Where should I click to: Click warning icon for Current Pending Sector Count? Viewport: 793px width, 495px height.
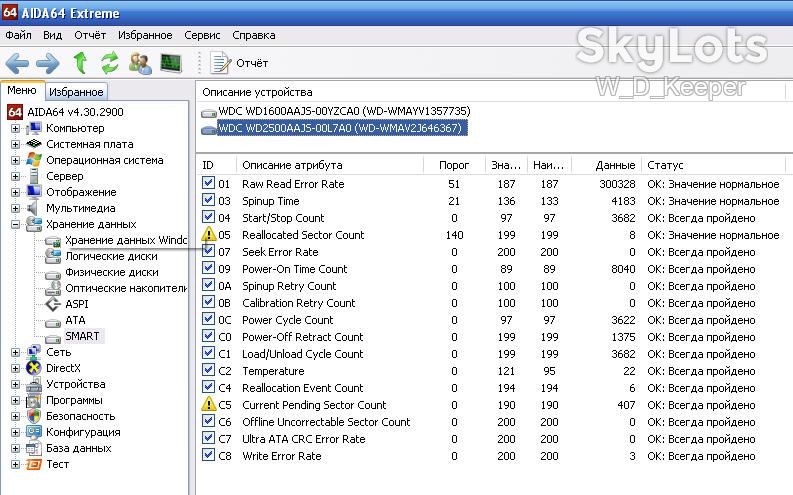208,404
